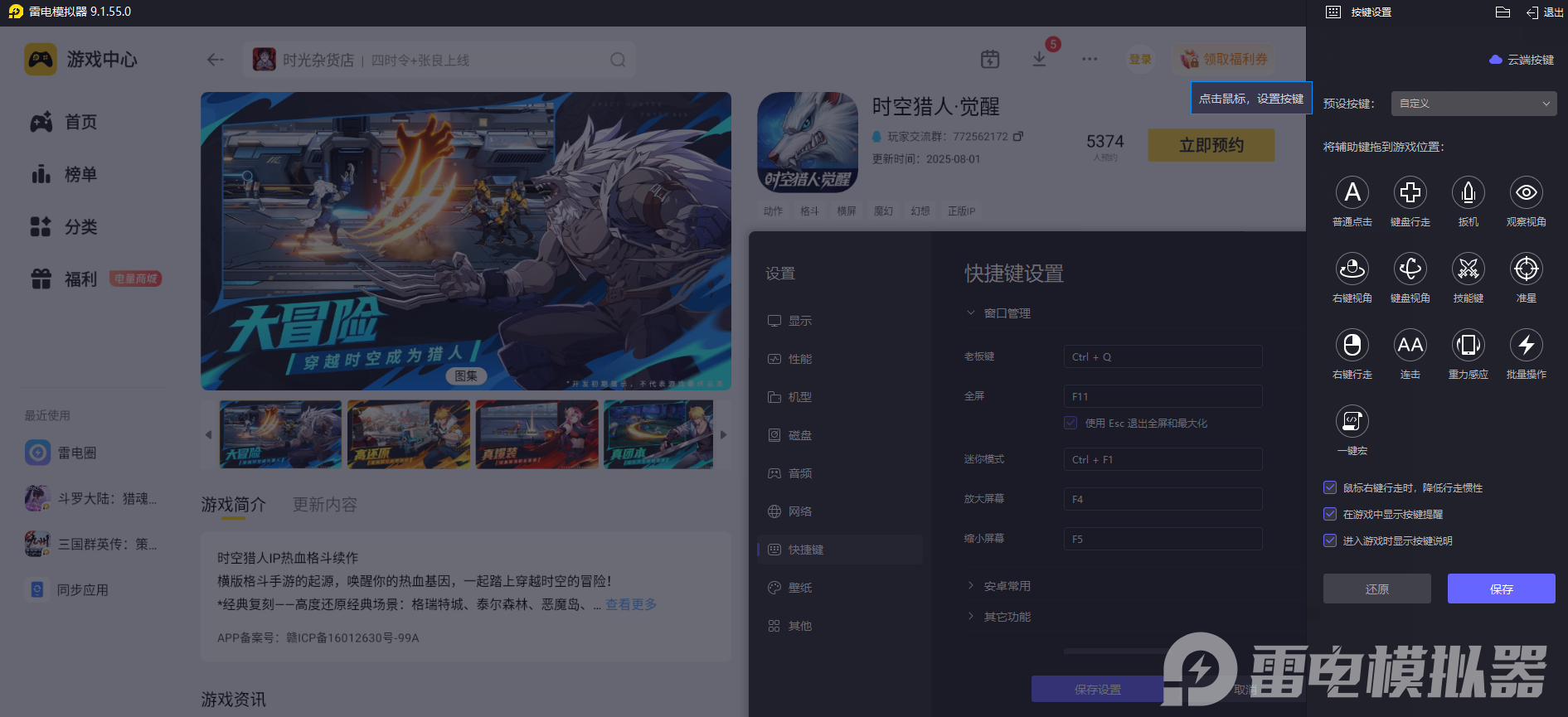Open the keymap folder icon
Screen dimensions: 1568x717
click(1502, 12)
